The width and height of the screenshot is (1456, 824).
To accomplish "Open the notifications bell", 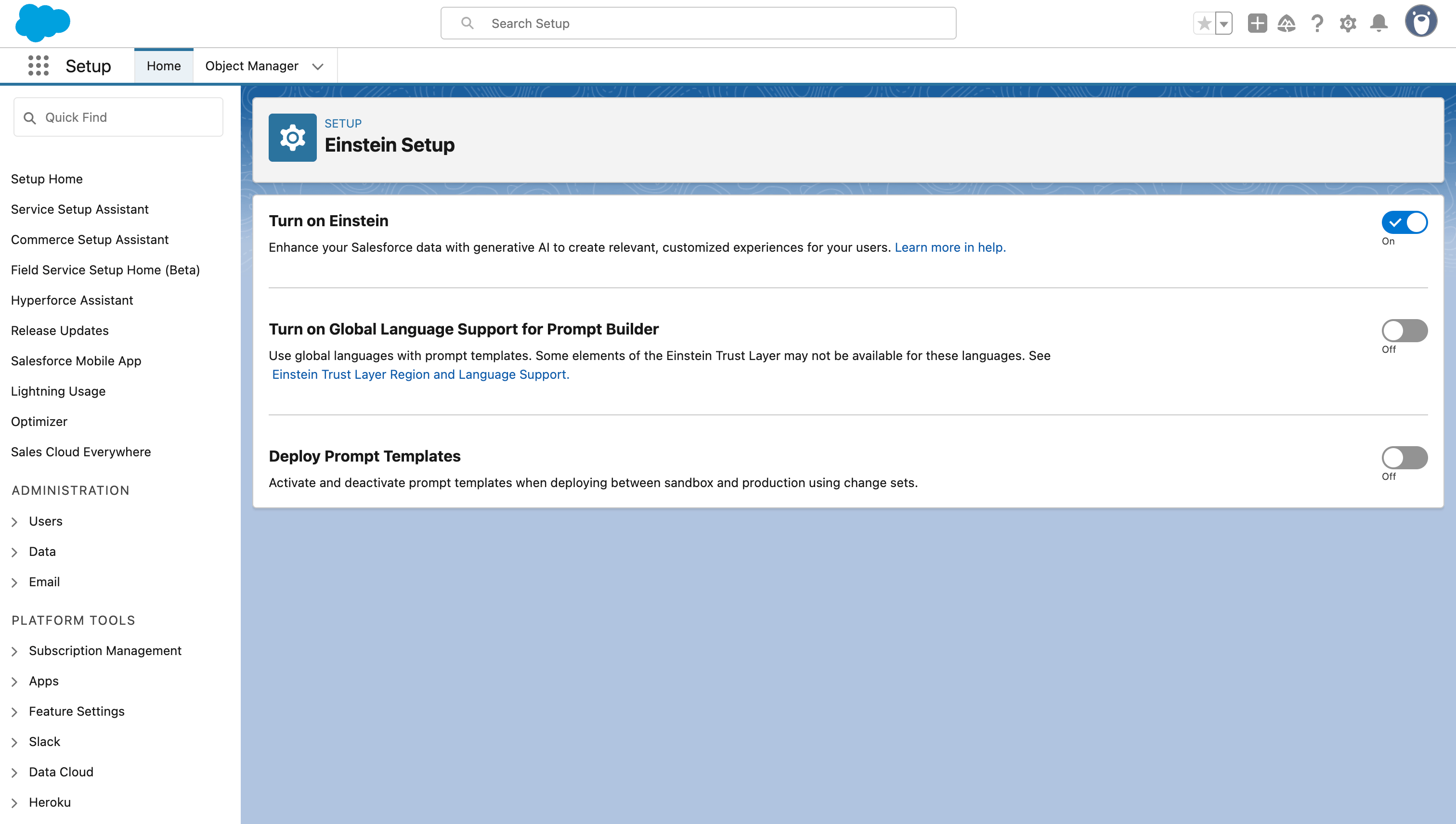I will tap(1378, 24).
